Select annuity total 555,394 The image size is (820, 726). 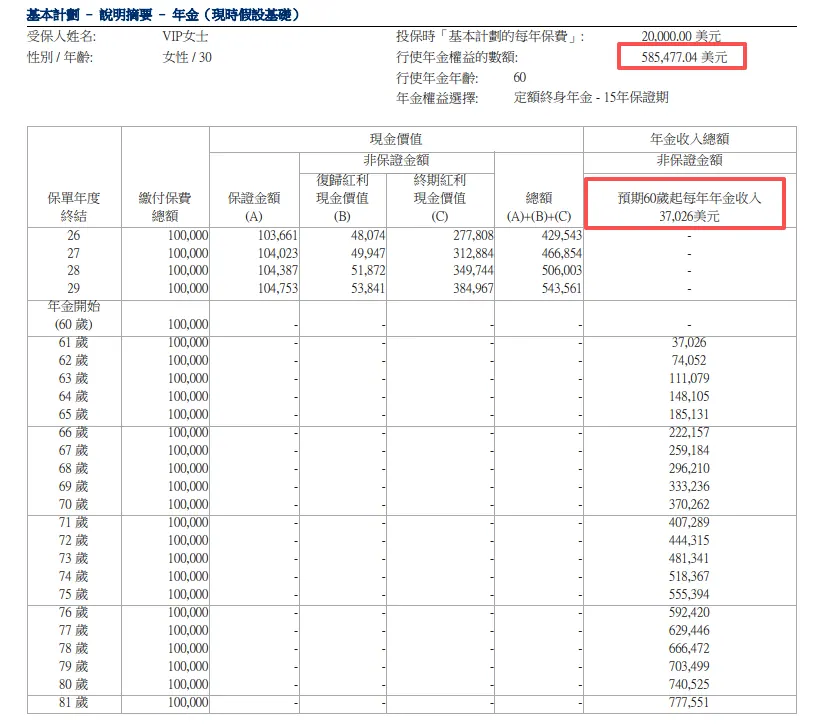(689, 595)
